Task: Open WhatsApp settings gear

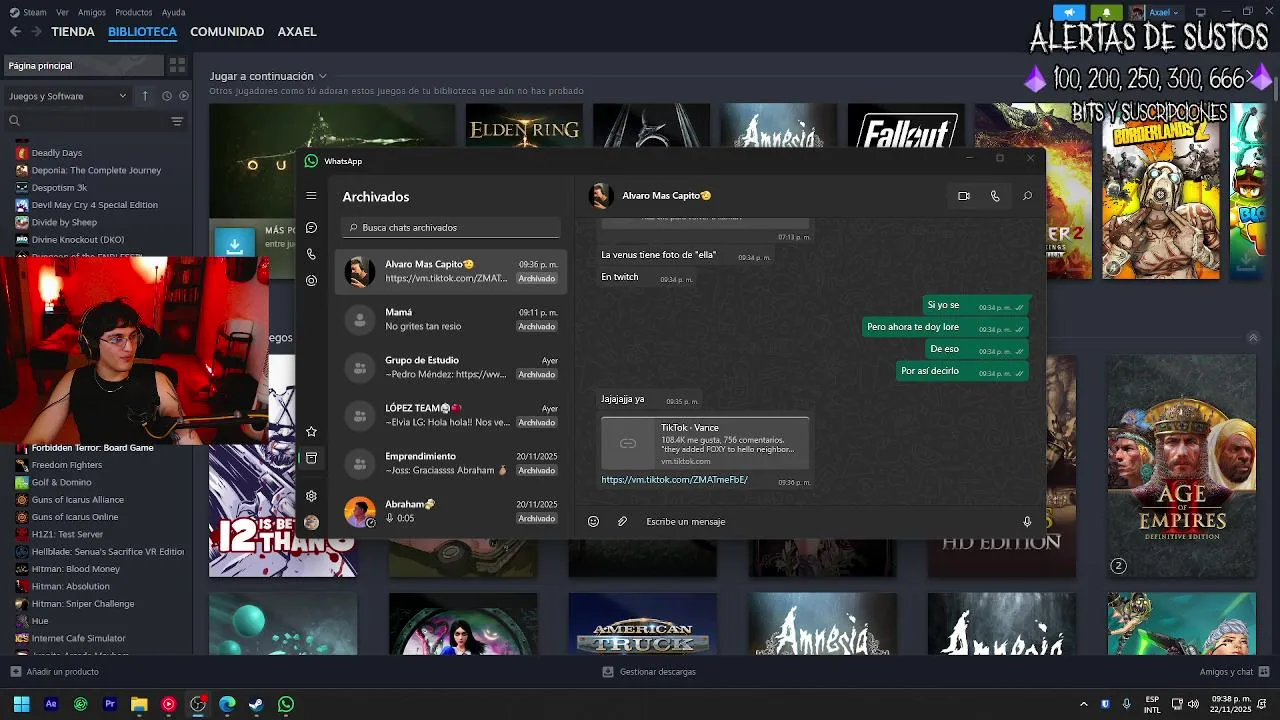Action: tap(311, 496)
